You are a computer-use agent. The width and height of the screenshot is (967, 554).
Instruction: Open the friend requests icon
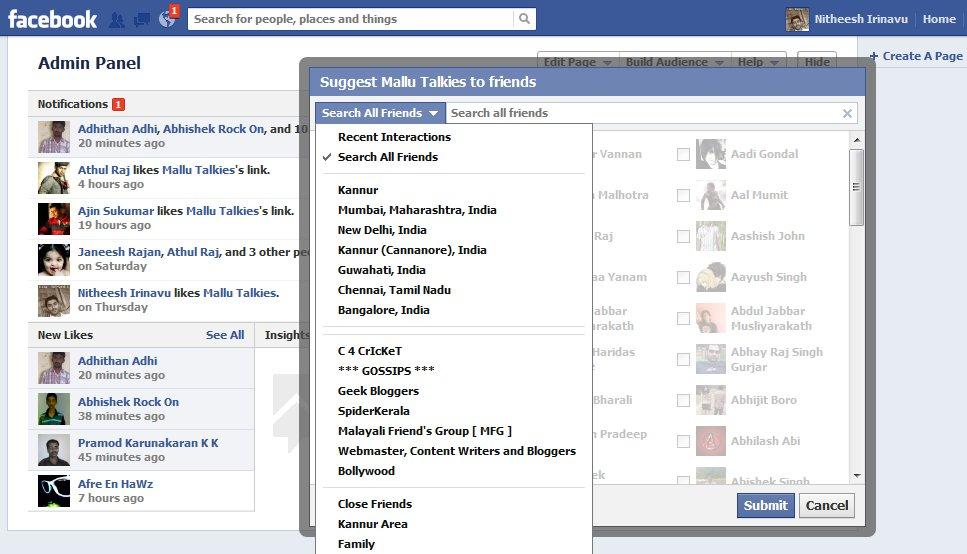click(116, 20)
